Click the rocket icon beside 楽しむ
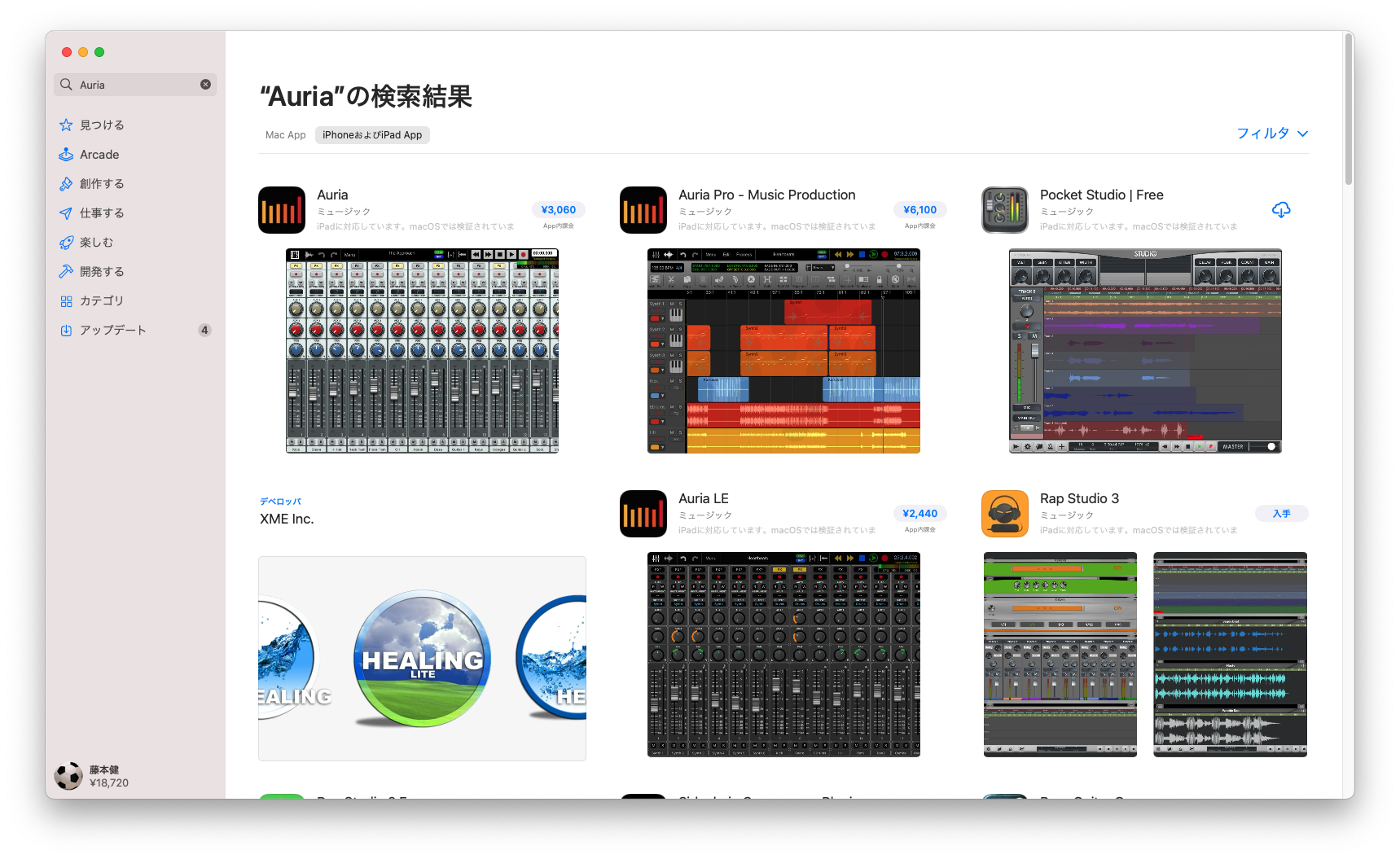 click(66, 242)
